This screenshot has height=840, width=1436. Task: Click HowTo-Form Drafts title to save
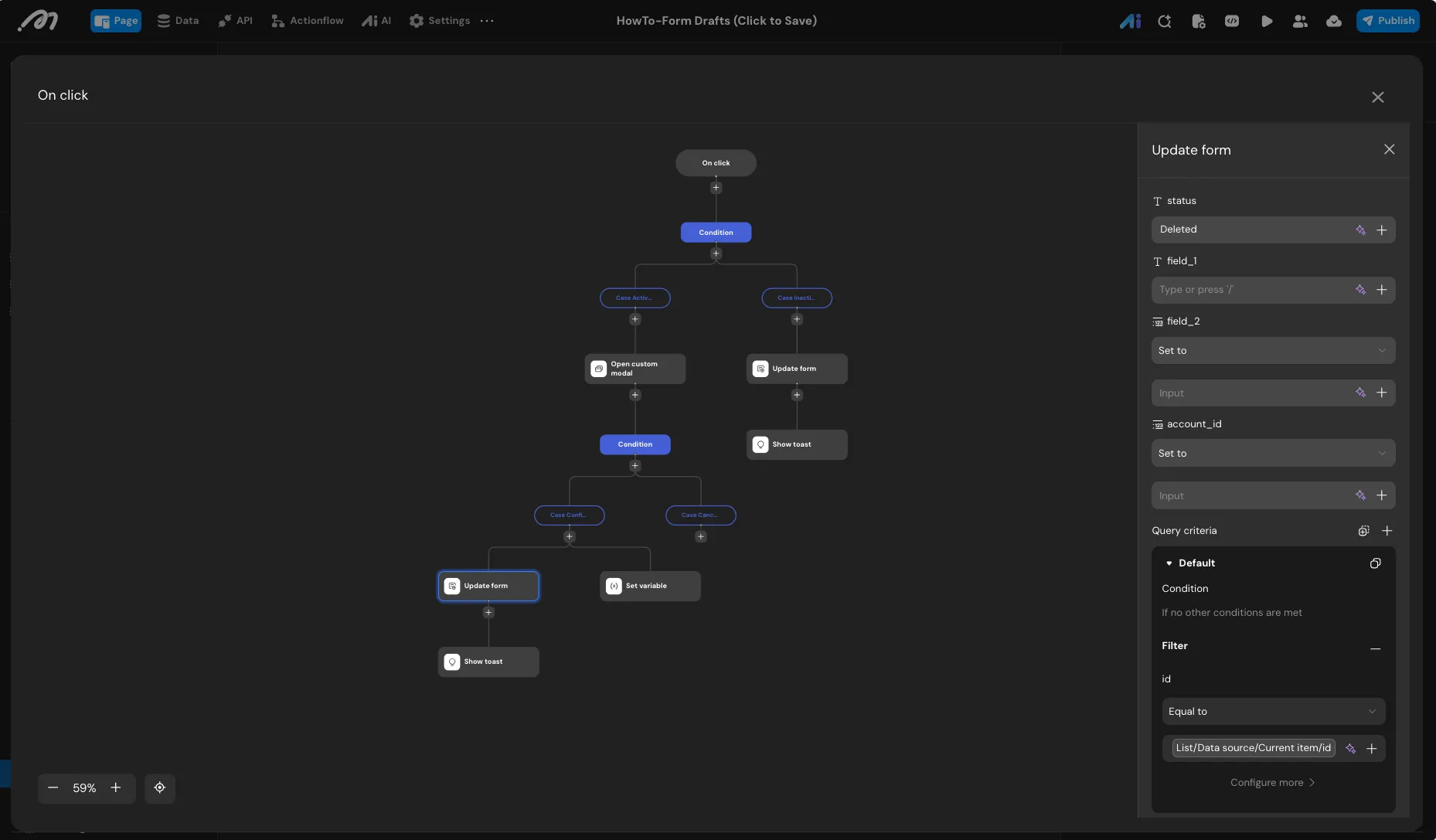click(716, 21)
